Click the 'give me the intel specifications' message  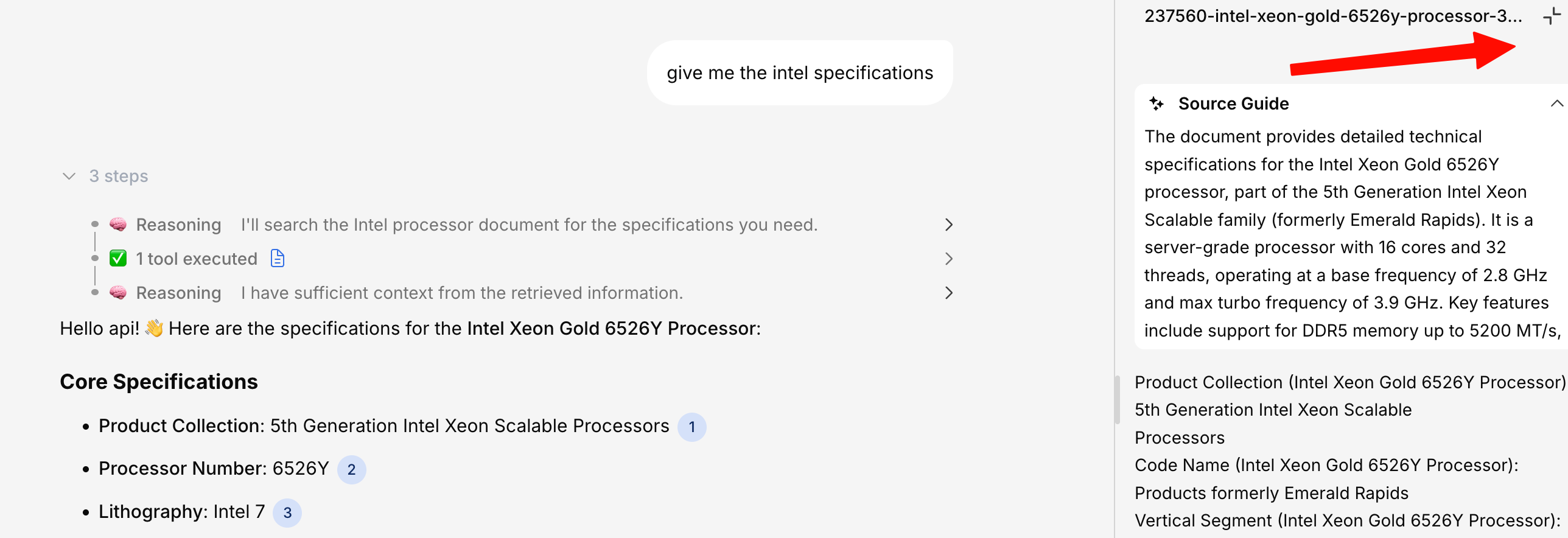(799, 73)
